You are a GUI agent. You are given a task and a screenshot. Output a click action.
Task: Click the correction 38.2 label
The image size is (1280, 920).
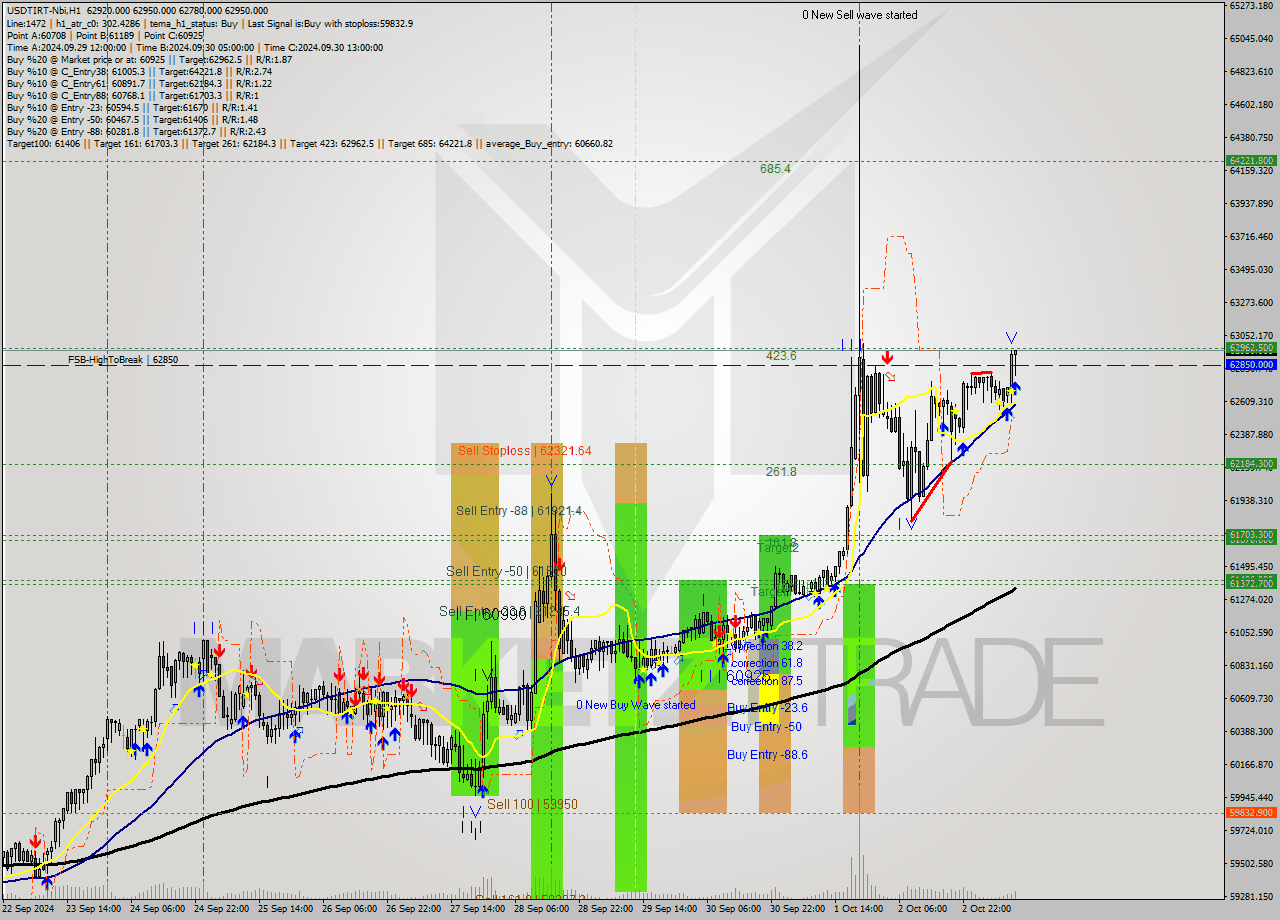tap(766, 646)
